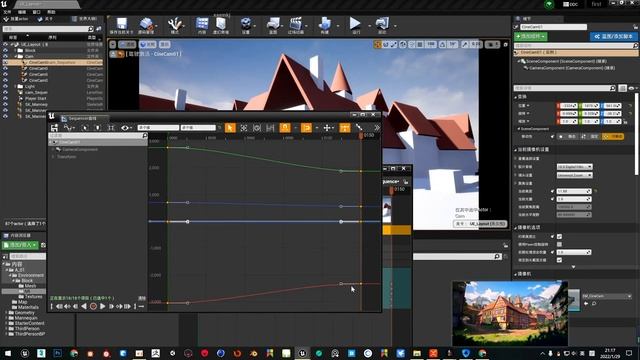
Task: Click the record button in sequencer playback controls
Action: [93, 306]
